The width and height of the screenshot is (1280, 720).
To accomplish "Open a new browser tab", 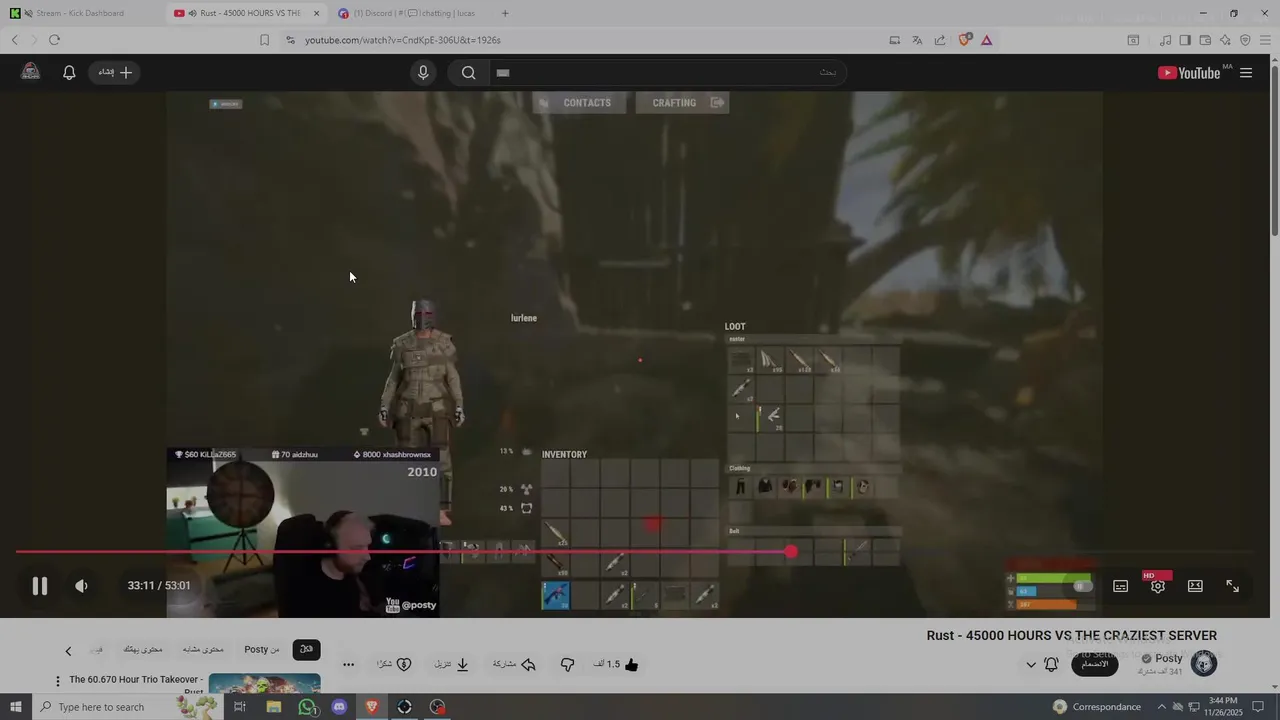I will (505, 13).
